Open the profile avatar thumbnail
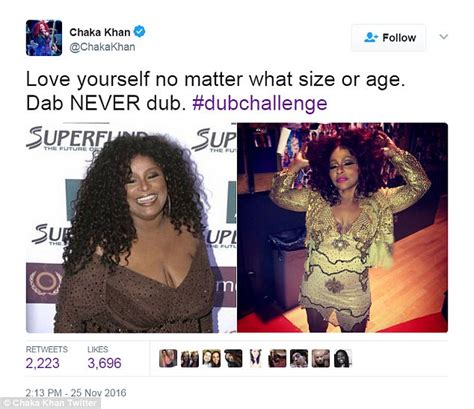Viewport: 474px width, 409px height. [44, 38]
